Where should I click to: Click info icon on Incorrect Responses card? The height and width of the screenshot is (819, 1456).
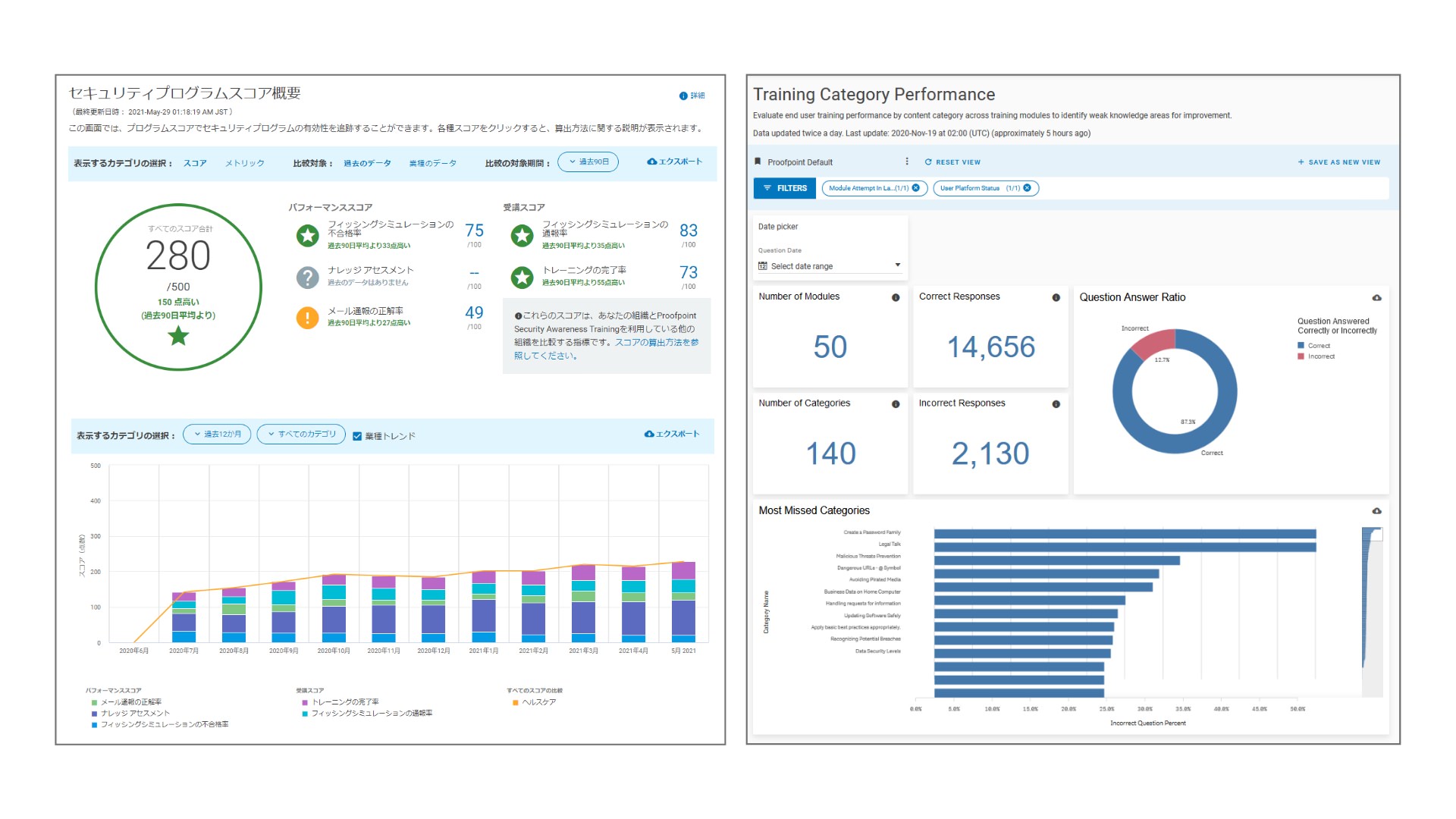[x=1056, y=404]
